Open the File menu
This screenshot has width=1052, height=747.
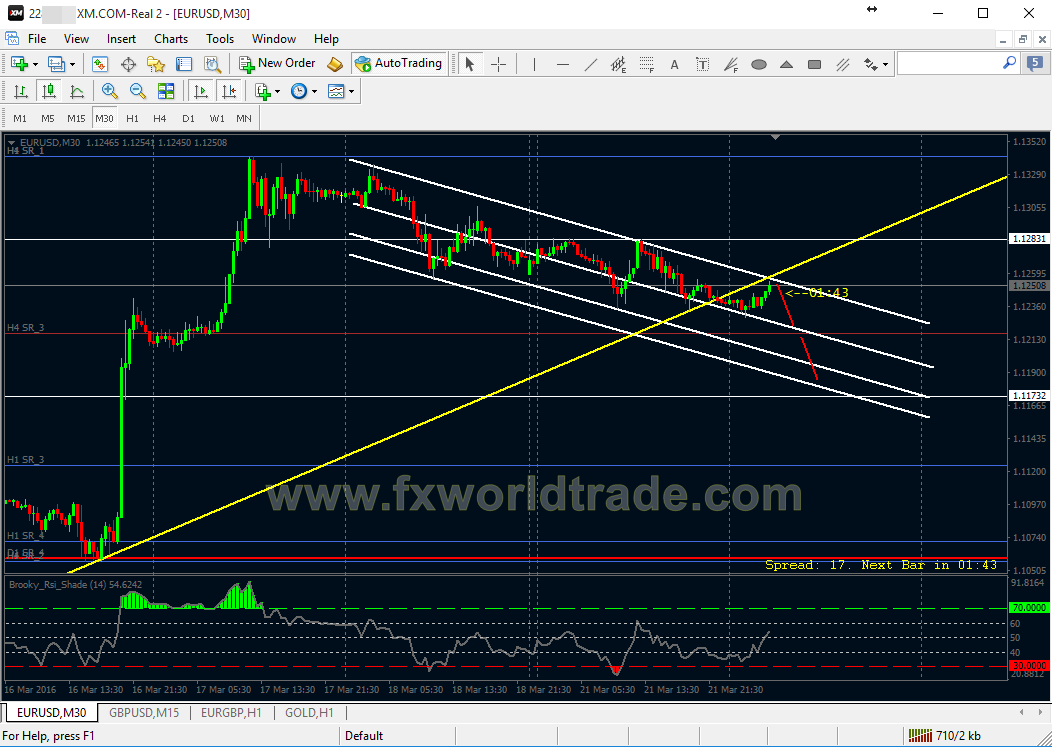(x=37, y=39)
